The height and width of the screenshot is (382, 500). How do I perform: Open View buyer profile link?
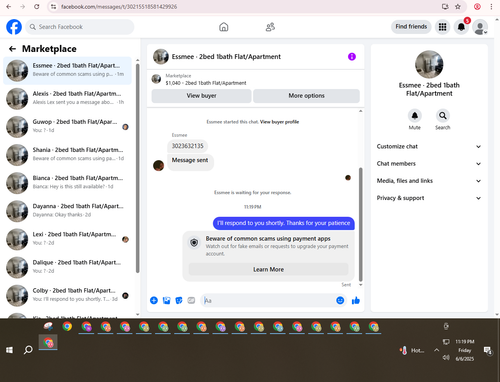click(x=279, y=122)
